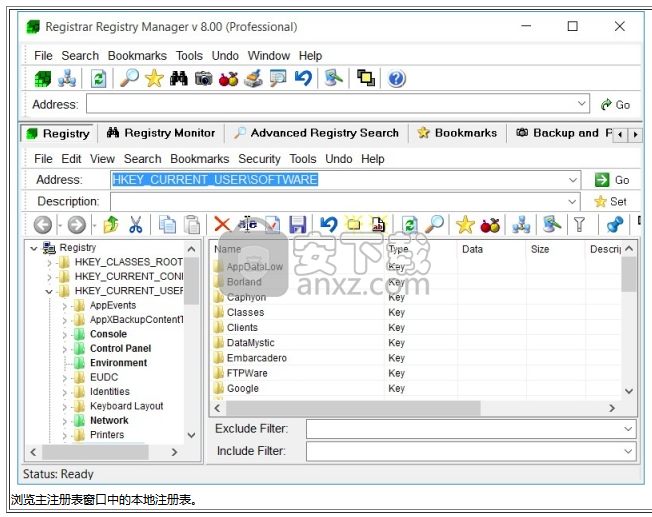Image resolution: width=652 pixels, height=517 pixels.
Task: Switch to the Registry Monitor tab
Action: click(x=161, y=133)
